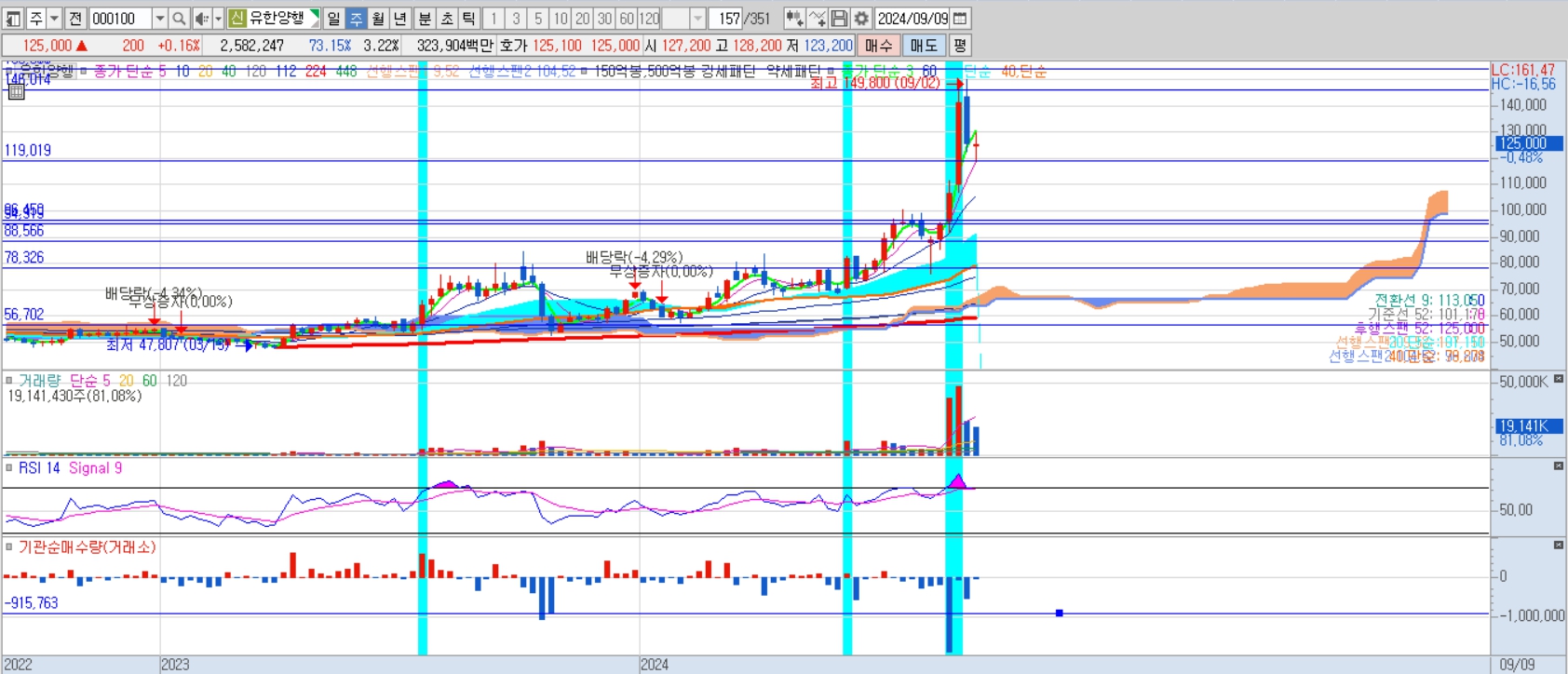Screen dimensions: 1568x674
Task: Click the 전 (all stocks) button
Action: 75,18
